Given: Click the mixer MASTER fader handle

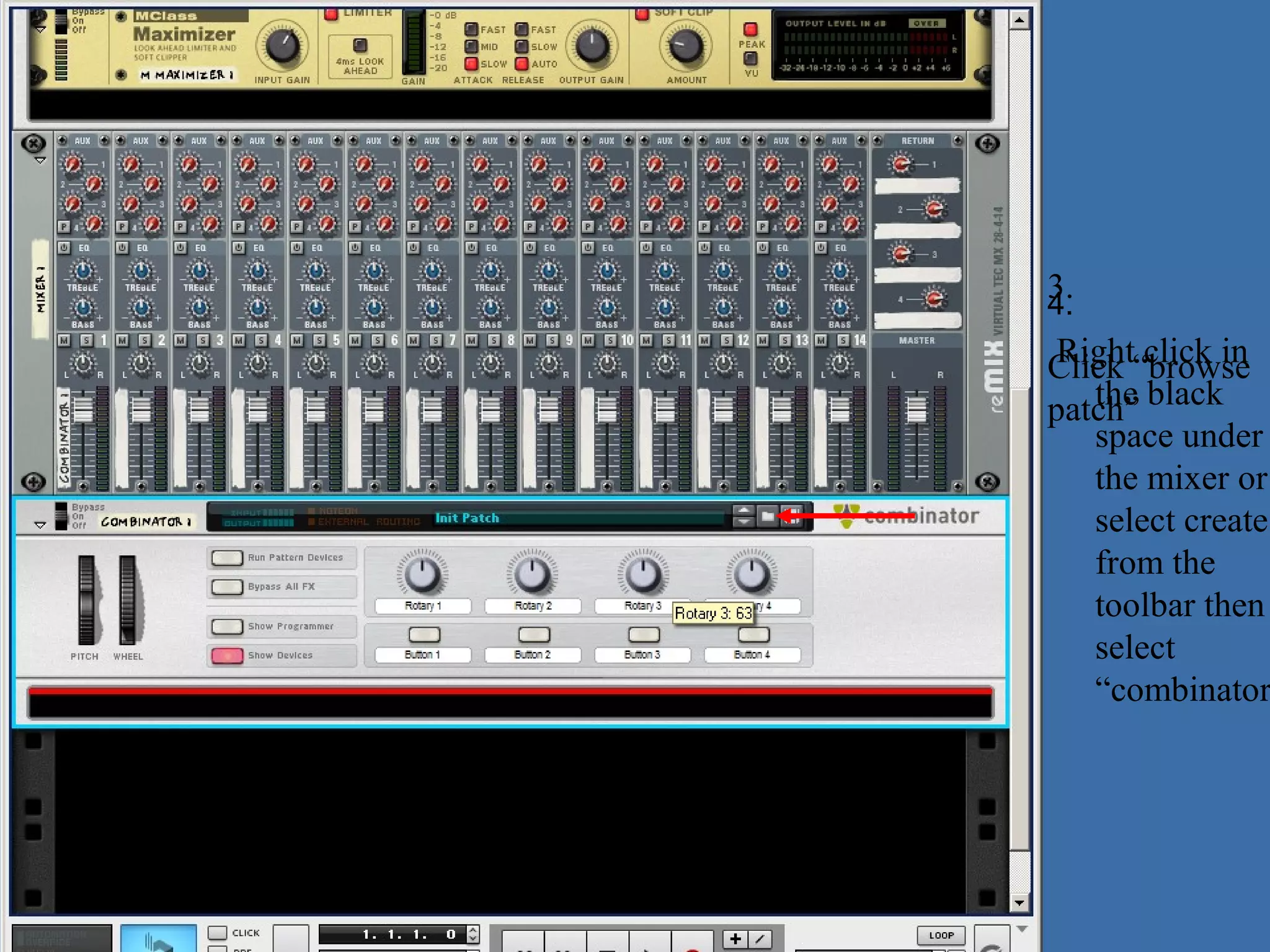Looking at the screenshot, I should [x=917, y=410].
